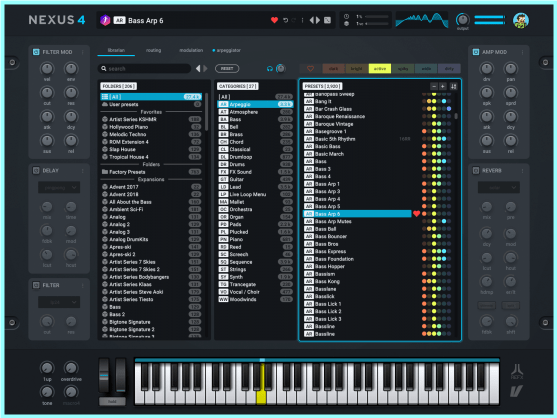Select the spiky tag filter
The height and width of the screenshot is (418, 557).
403,69
